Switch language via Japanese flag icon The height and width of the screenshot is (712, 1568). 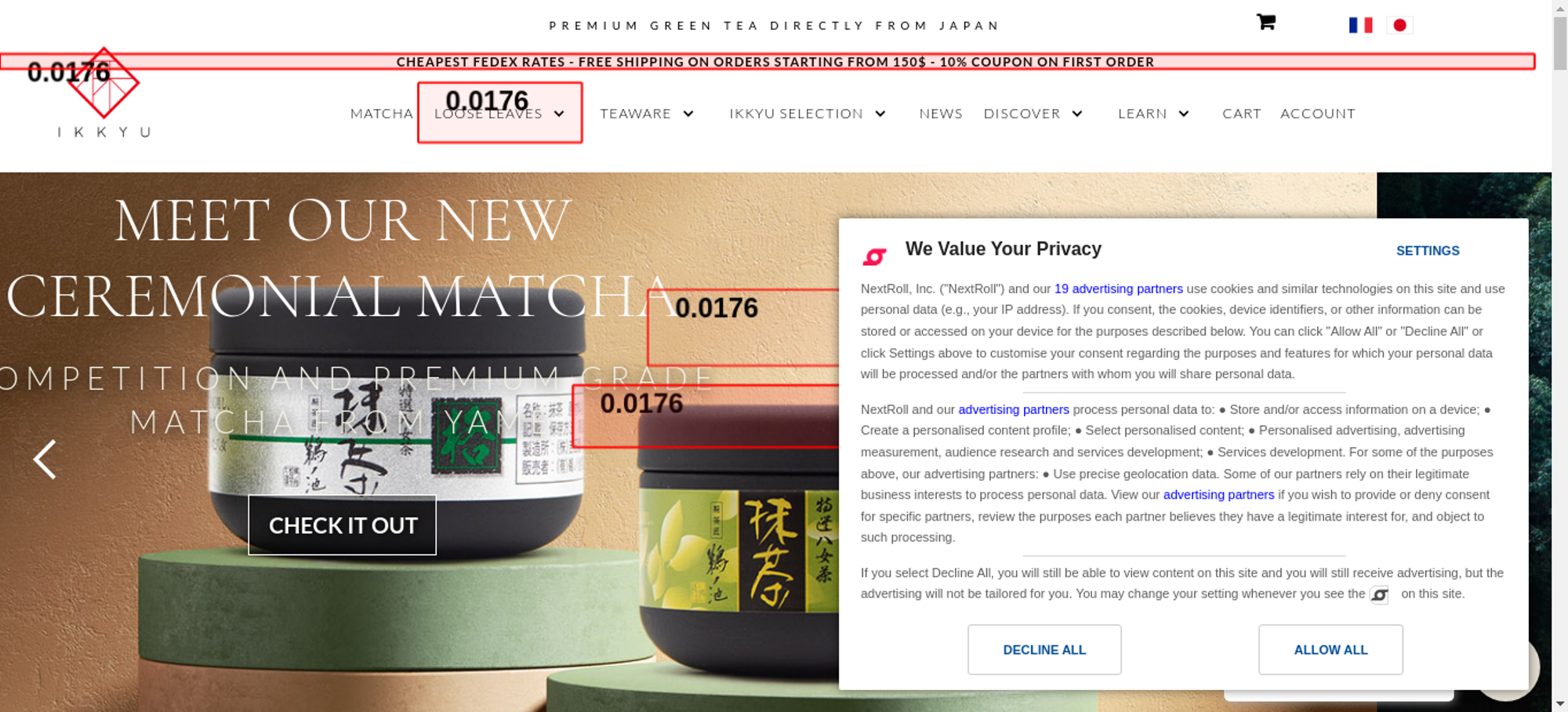tap(1399, 25)
